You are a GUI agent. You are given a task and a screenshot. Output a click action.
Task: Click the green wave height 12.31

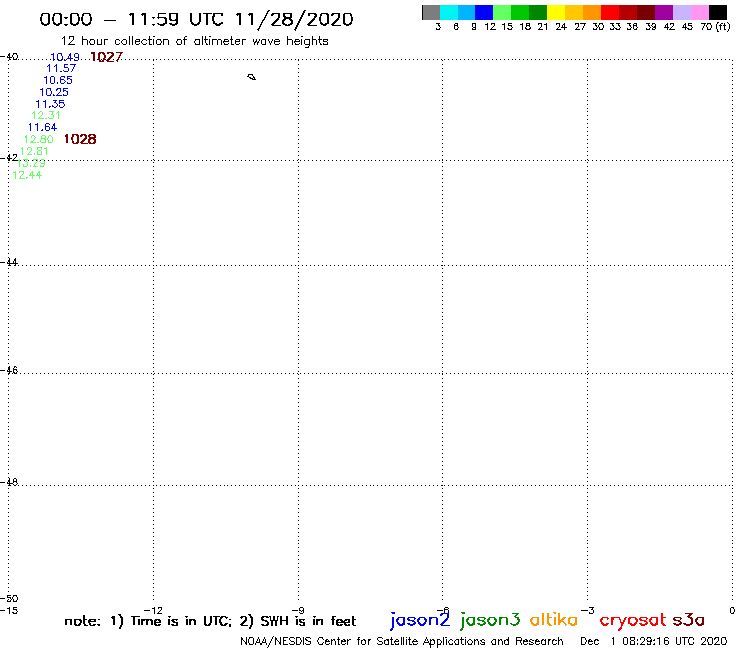click(46, 115)
